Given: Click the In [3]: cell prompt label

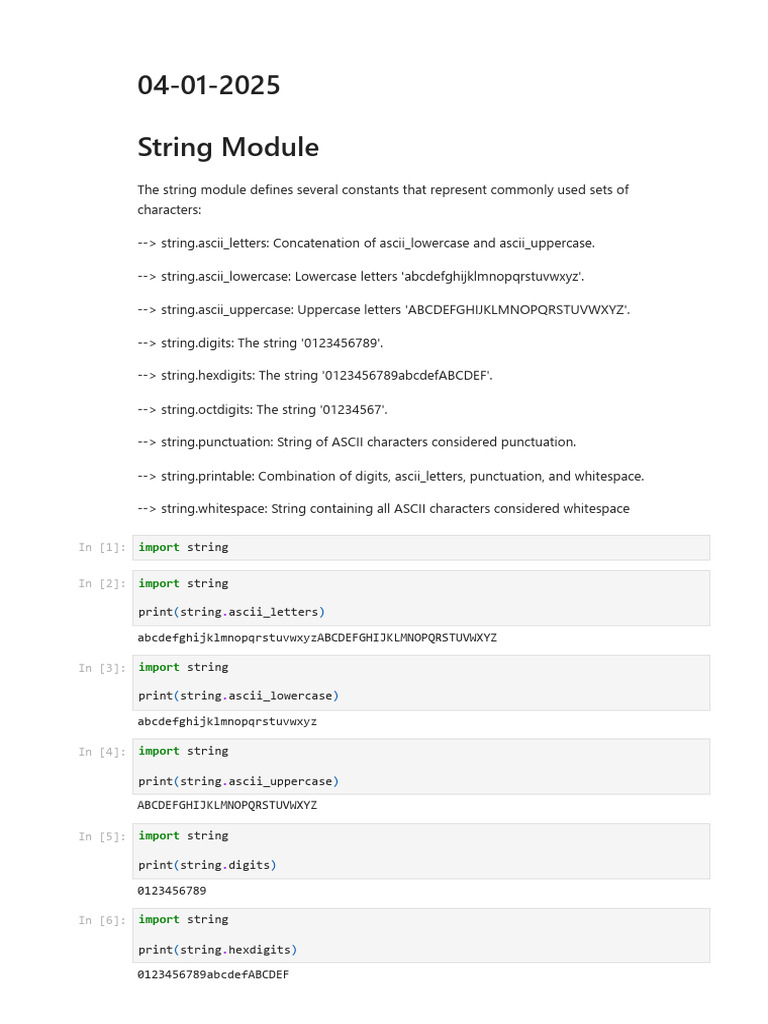Looking at the screenshot, I should (x=103, y=667).
